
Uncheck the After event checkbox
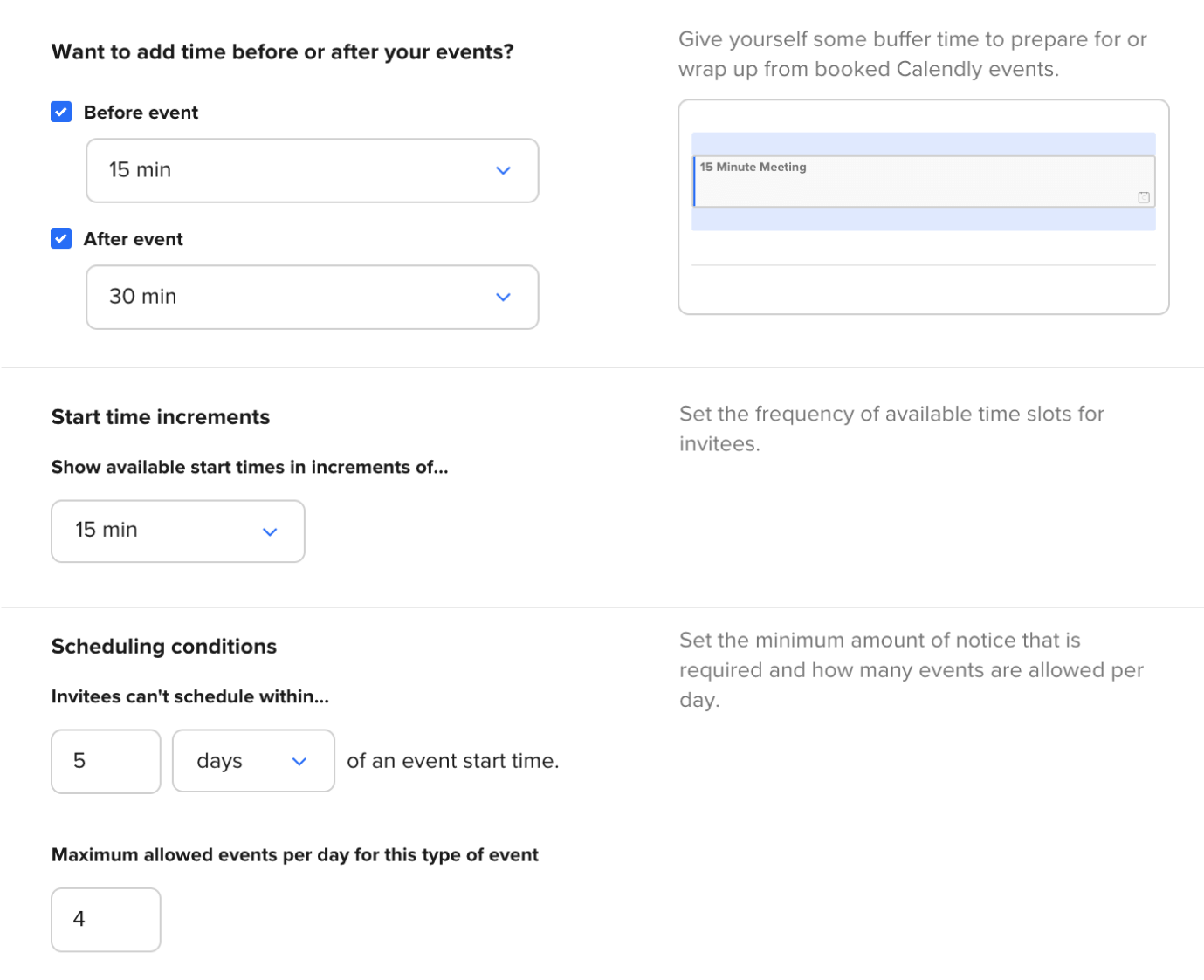tap(61, 238)
